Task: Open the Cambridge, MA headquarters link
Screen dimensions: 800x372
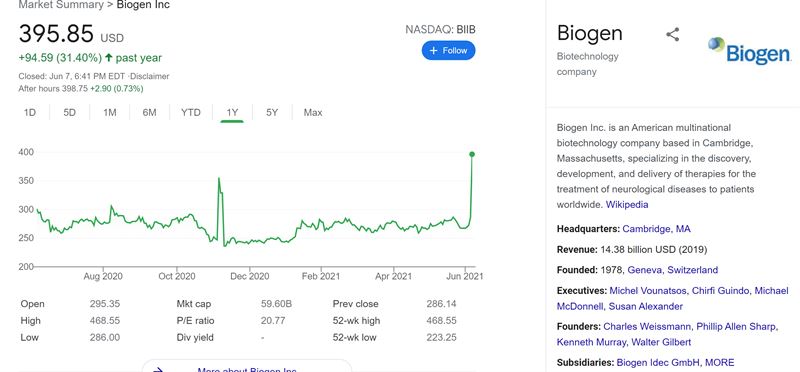Action: coord(656,229)
